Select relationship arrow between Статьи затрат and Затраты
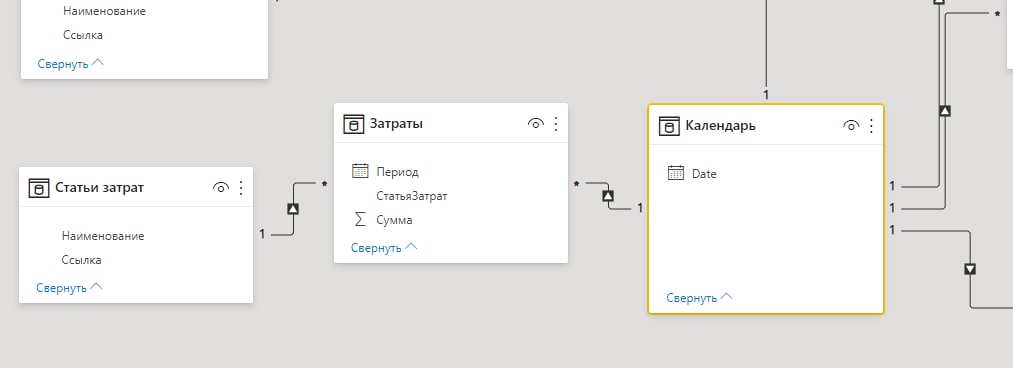The height and width of the screenshot is (368, 1013). [293, 209]
